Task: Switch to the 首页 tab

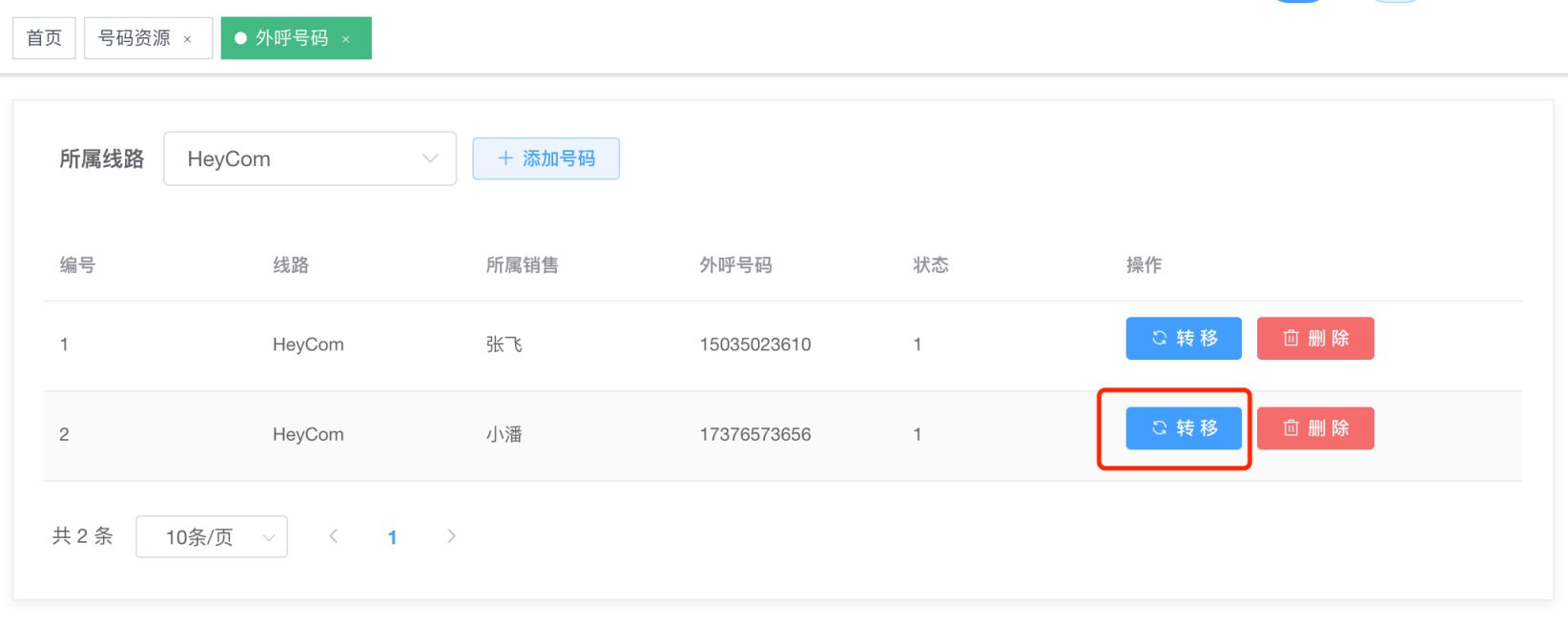Action: (x=44, y=38)
